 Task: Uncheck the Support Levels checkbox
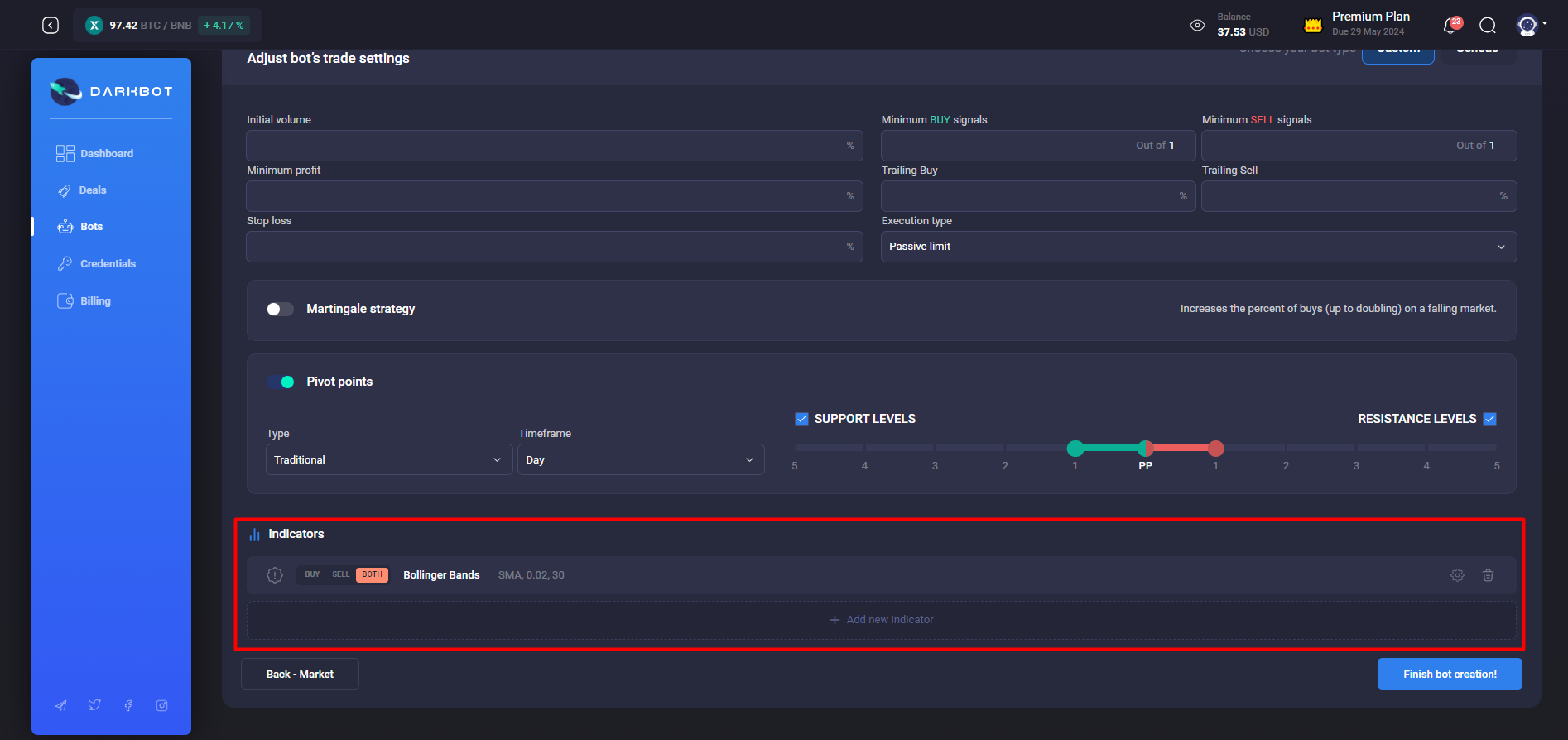tap(801, 419)
